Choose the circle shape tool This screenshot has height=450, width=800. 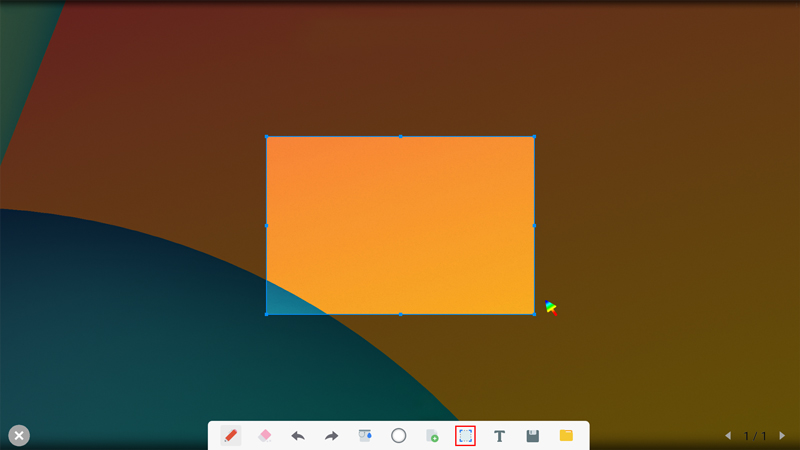click(x=398, y=436)
